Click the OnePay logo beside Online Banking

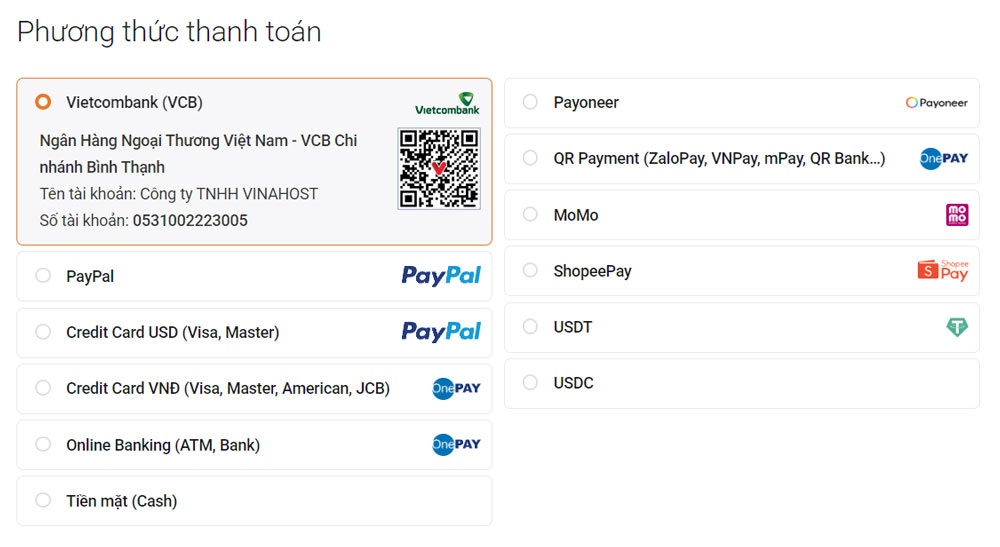click(456, 444)
